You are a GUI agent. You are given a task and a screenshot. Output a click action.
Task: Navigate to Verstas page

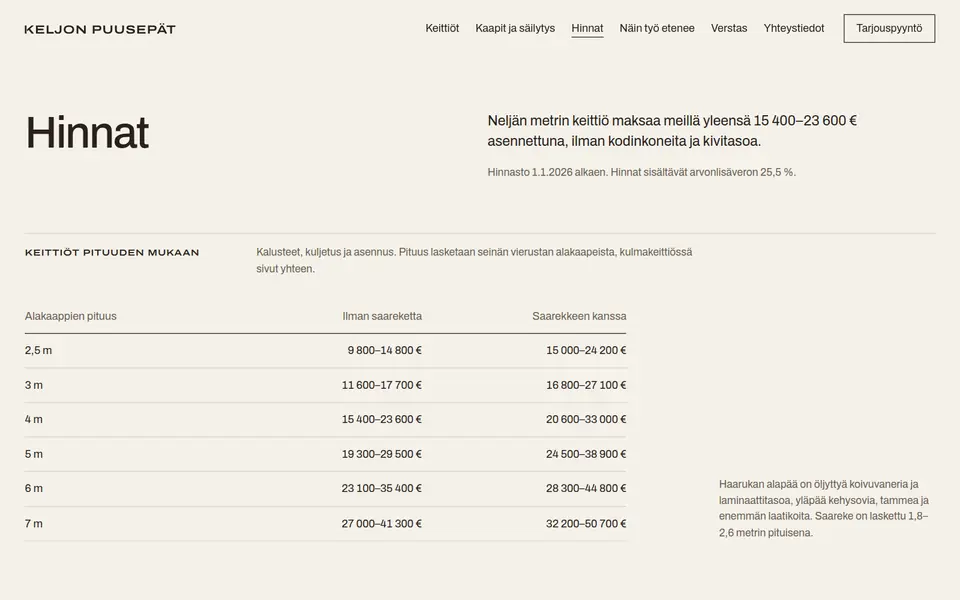click(x=729, y=28)
